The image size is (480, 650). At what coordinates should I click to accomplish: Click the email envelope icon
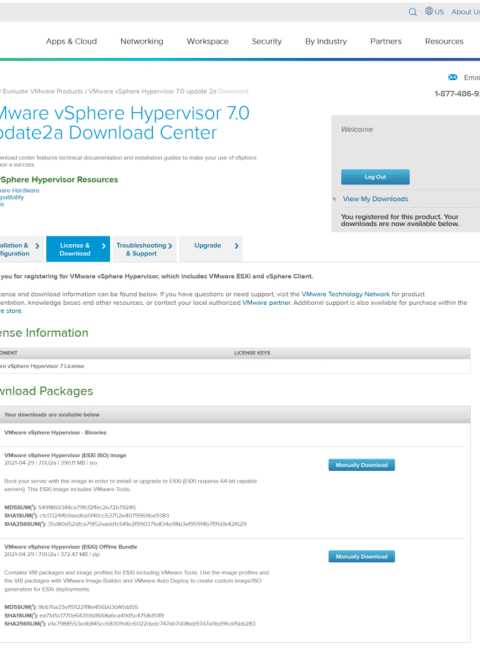click(x=453, y=77)
